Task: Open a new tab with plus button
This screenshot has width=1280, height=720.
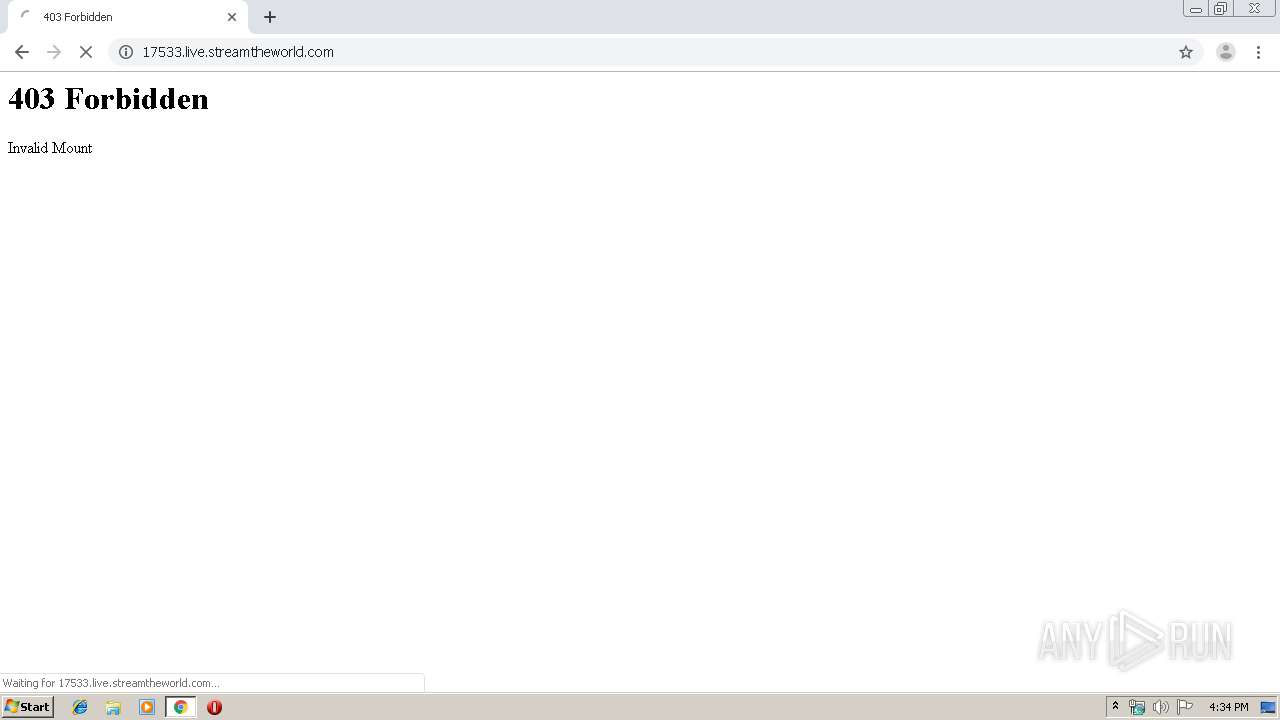Action: (x=270, y=17)
